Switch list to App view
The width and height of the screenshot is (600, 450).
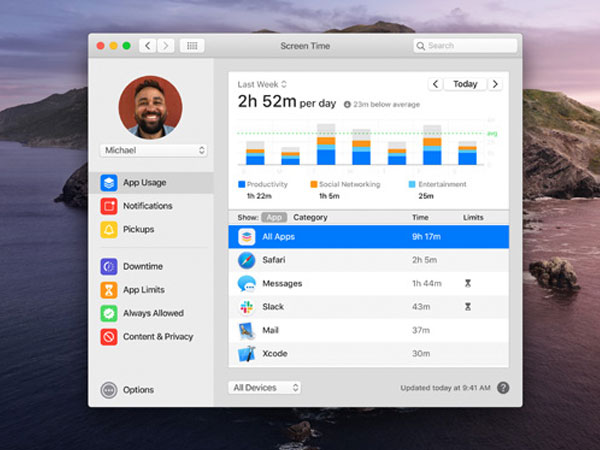[x=274, y=217]
